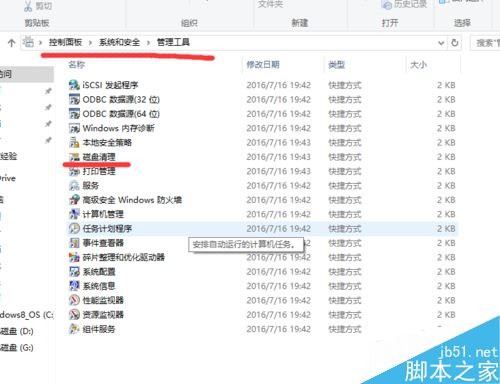Select 碎片整理和优化驱动器 file name
Viewport: 500px width, 384px height.
coord(124,257)
